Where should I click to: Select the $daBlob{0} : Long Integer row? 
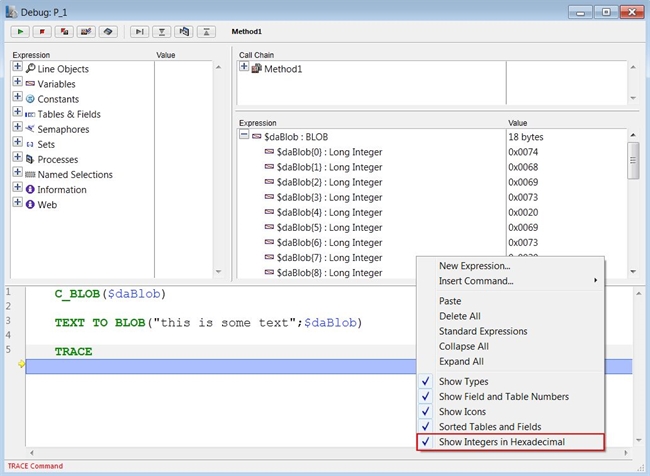[329, 152]
